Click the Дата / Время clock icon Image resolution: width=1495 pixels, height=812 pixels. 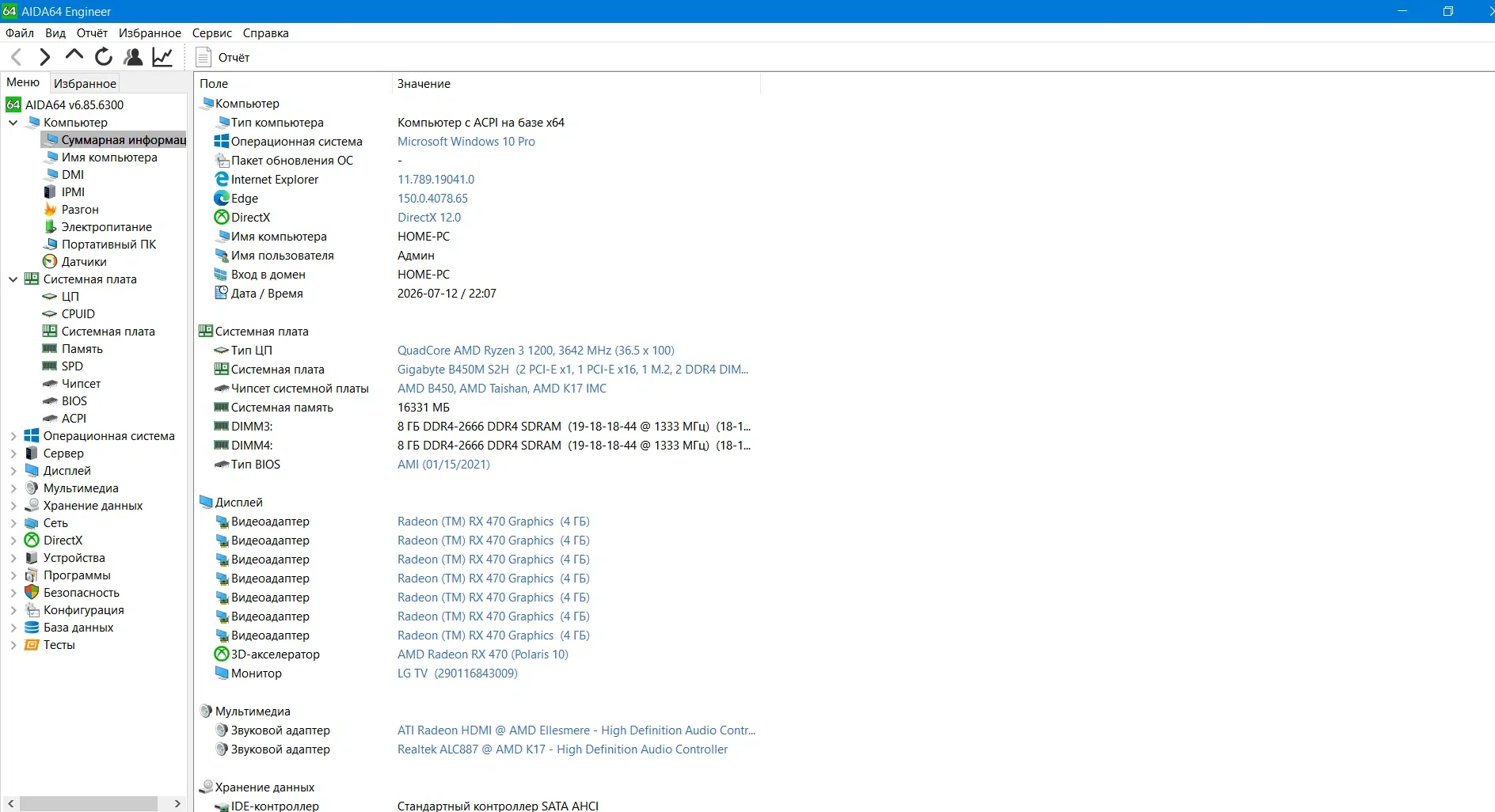point(222,294)
